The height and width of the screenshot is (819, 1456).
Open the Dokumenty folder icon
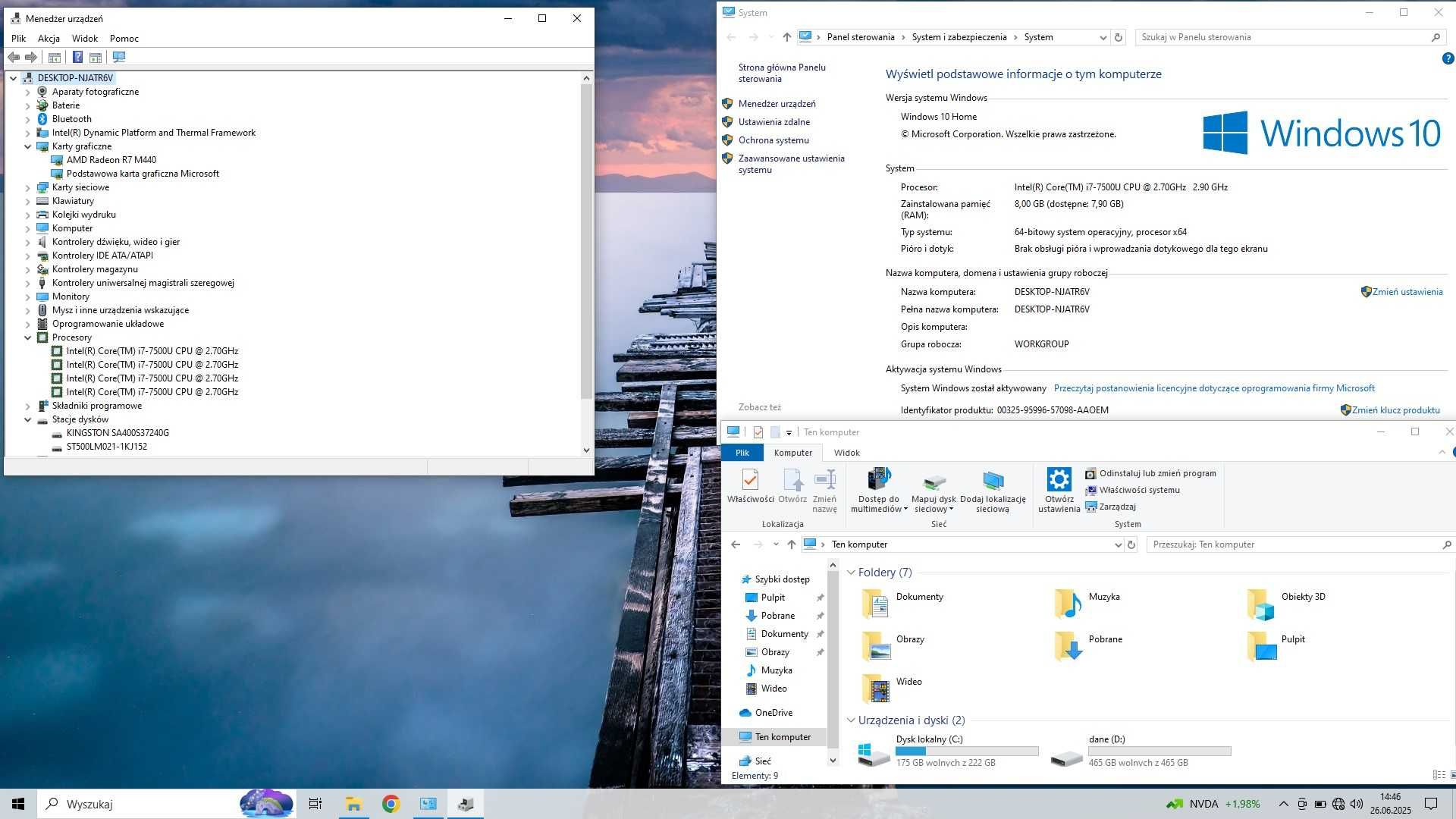pos(875,604)
